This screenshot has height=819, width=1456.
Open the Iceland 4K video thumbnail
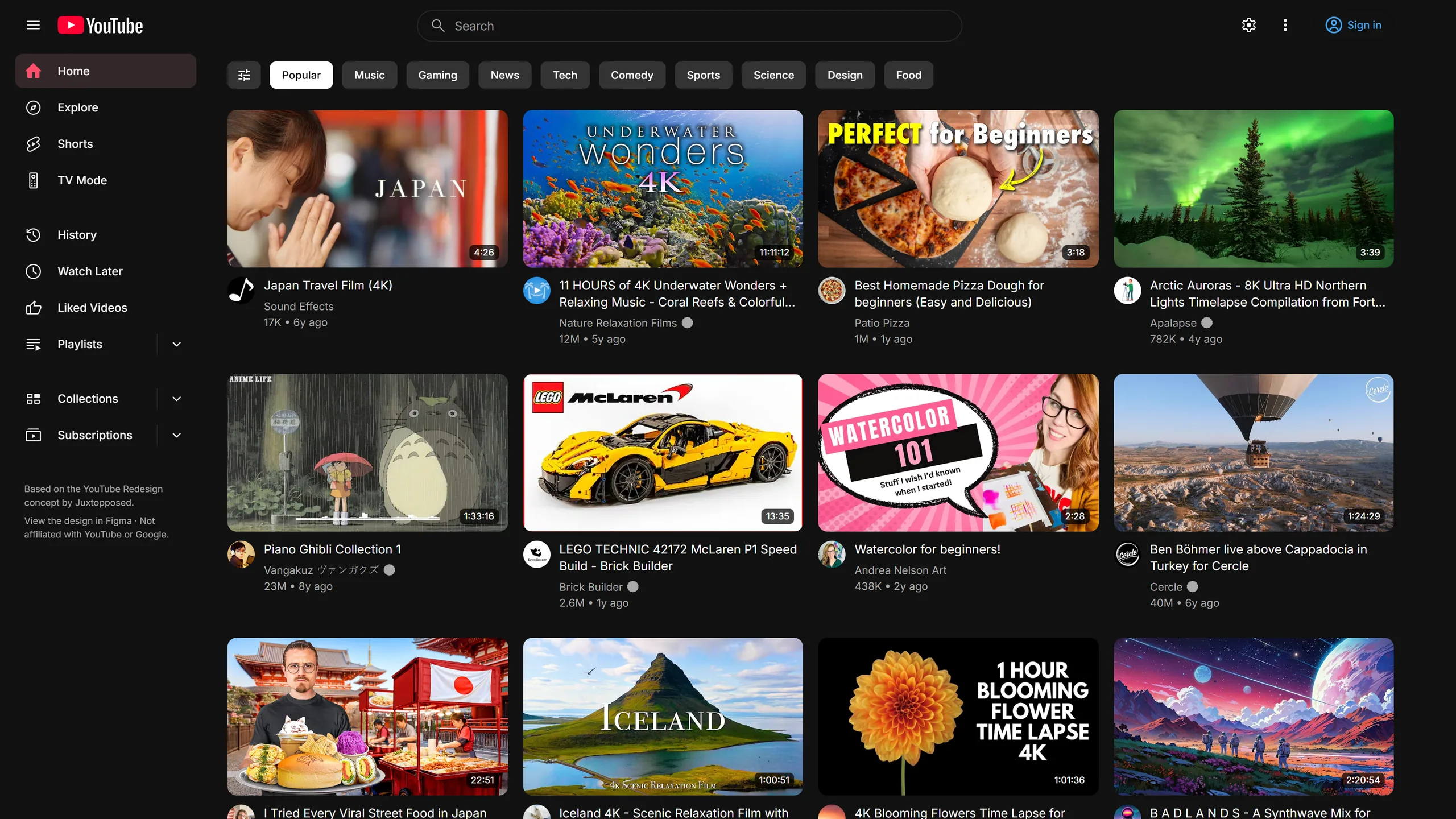pos(663,717)
